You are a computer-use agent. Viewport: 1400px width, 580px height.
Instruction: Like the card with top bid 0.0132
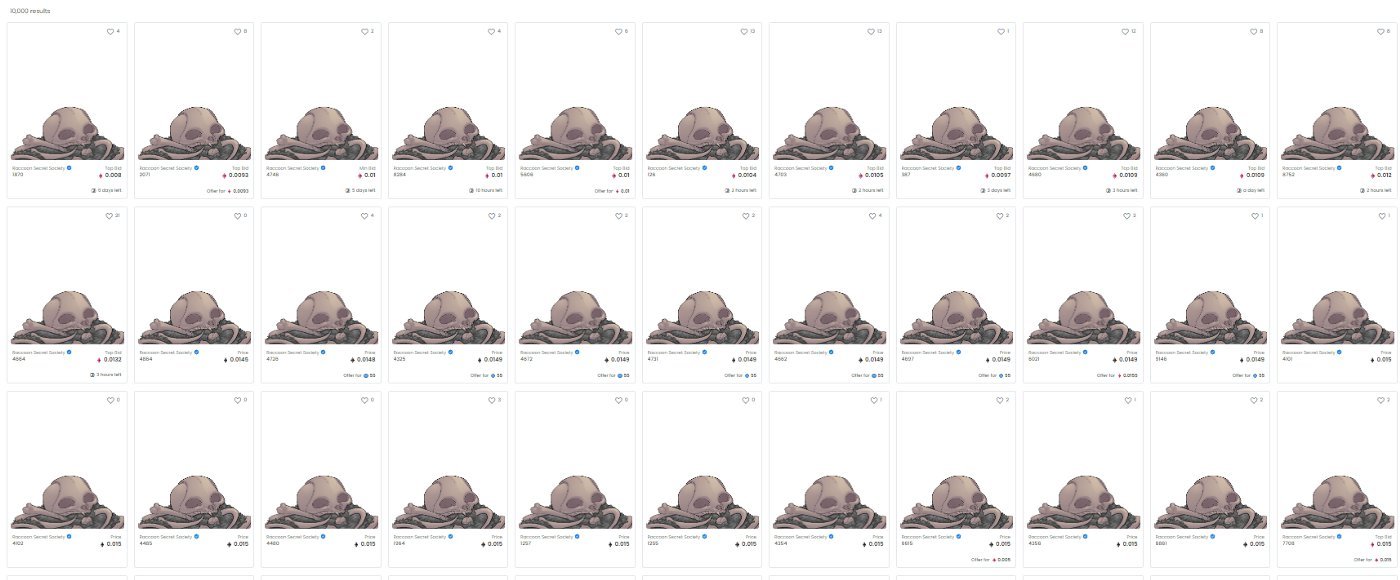click(111, 216)
